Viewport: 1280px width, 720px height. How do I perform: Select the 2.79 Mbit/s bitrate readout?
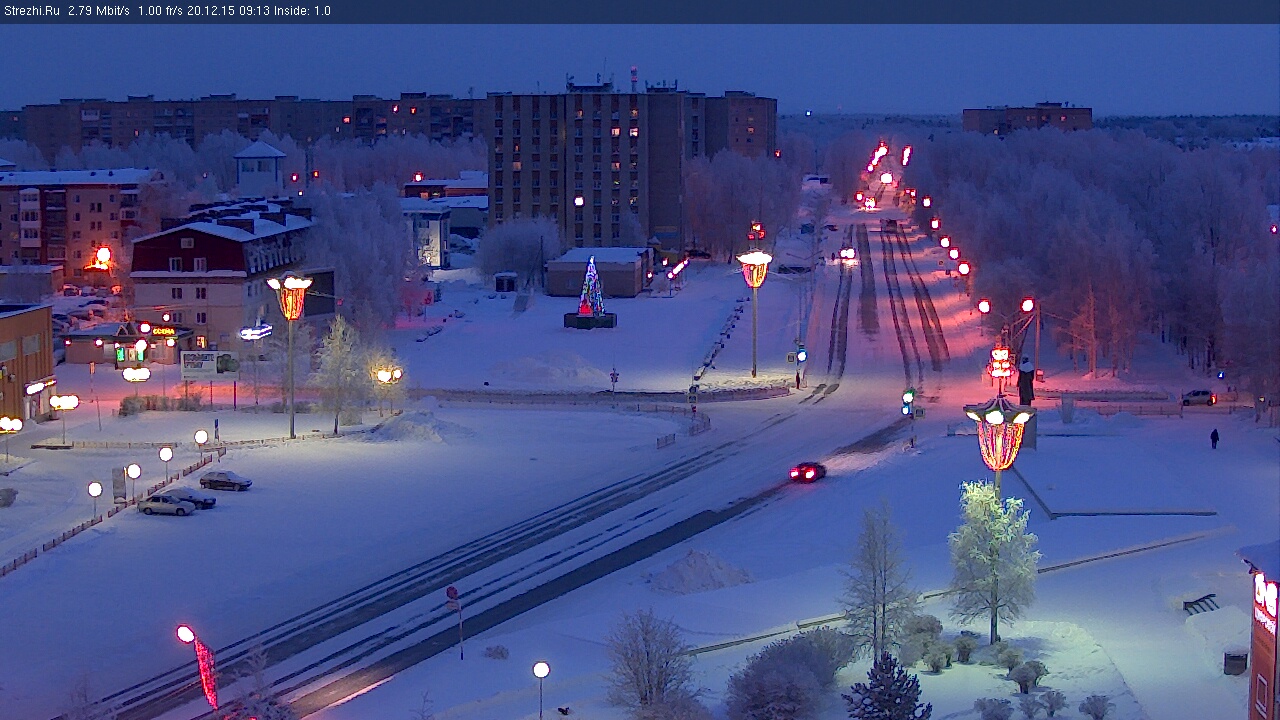point(99,11)
